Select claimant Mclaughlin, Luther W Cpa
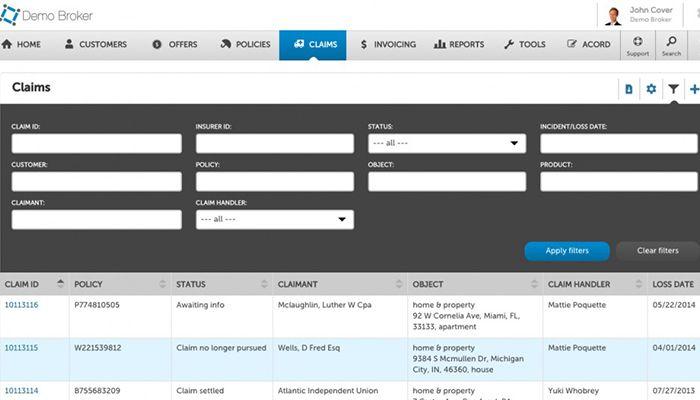700x400 pixels. 325,305
